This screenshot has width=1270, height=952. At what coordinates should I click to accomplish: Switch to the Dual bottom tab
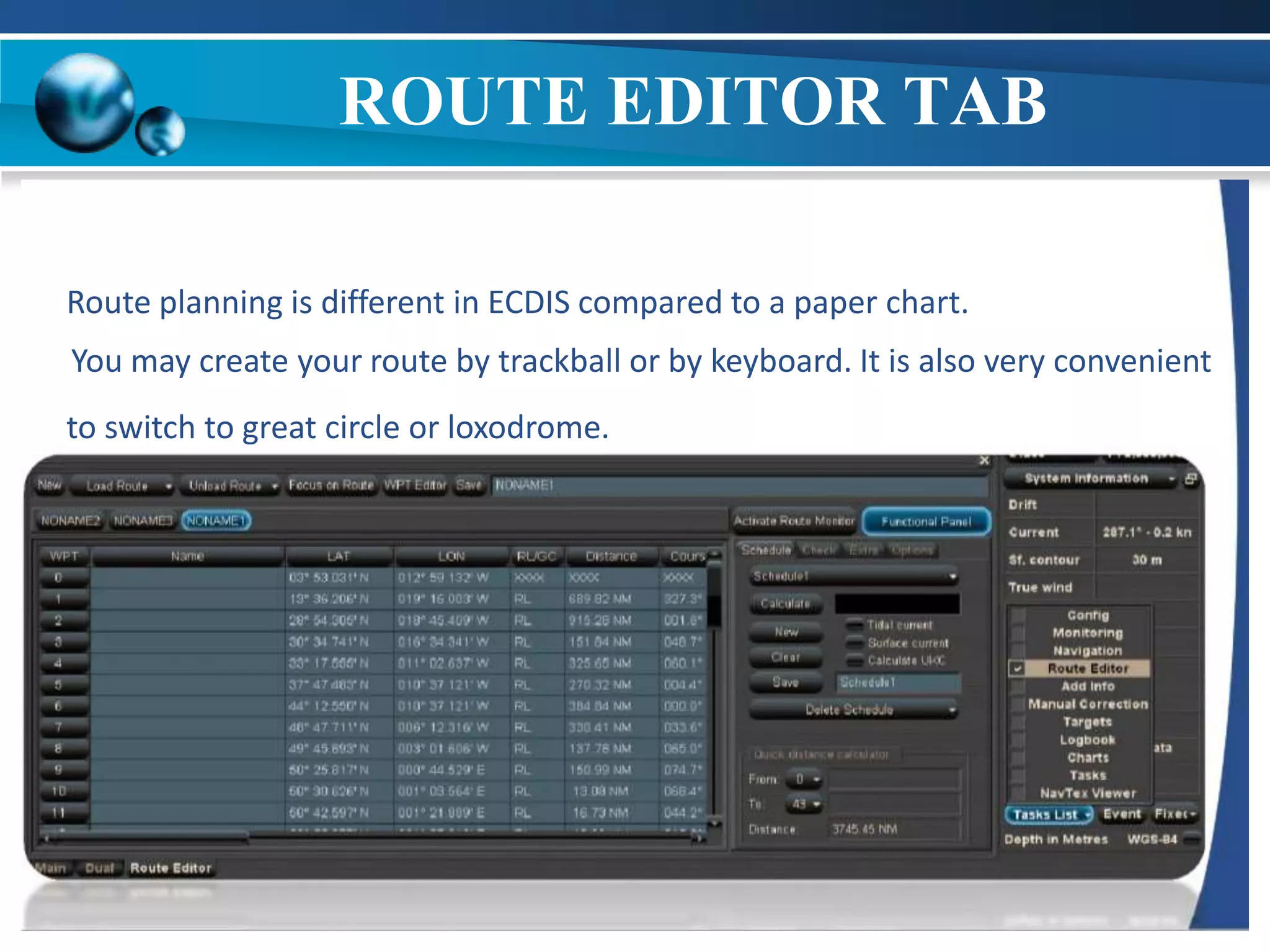tap(99, 868)
